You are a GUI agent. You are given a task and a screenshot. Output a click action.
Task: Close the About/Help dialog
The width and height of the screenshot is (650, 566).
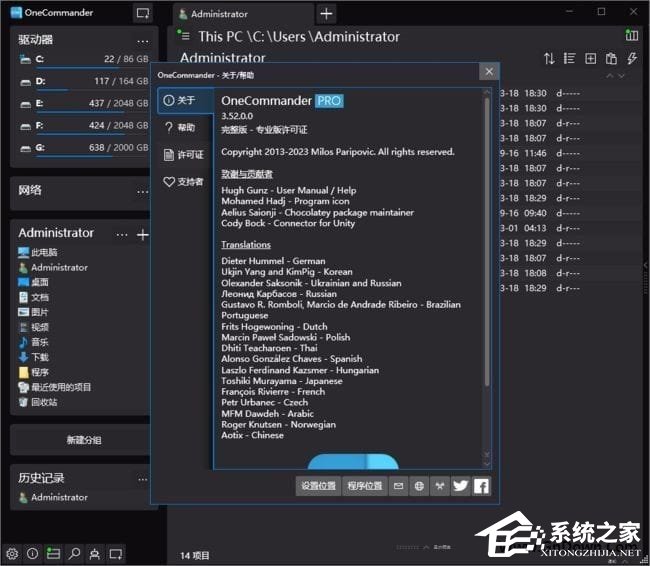coord(489,72)
